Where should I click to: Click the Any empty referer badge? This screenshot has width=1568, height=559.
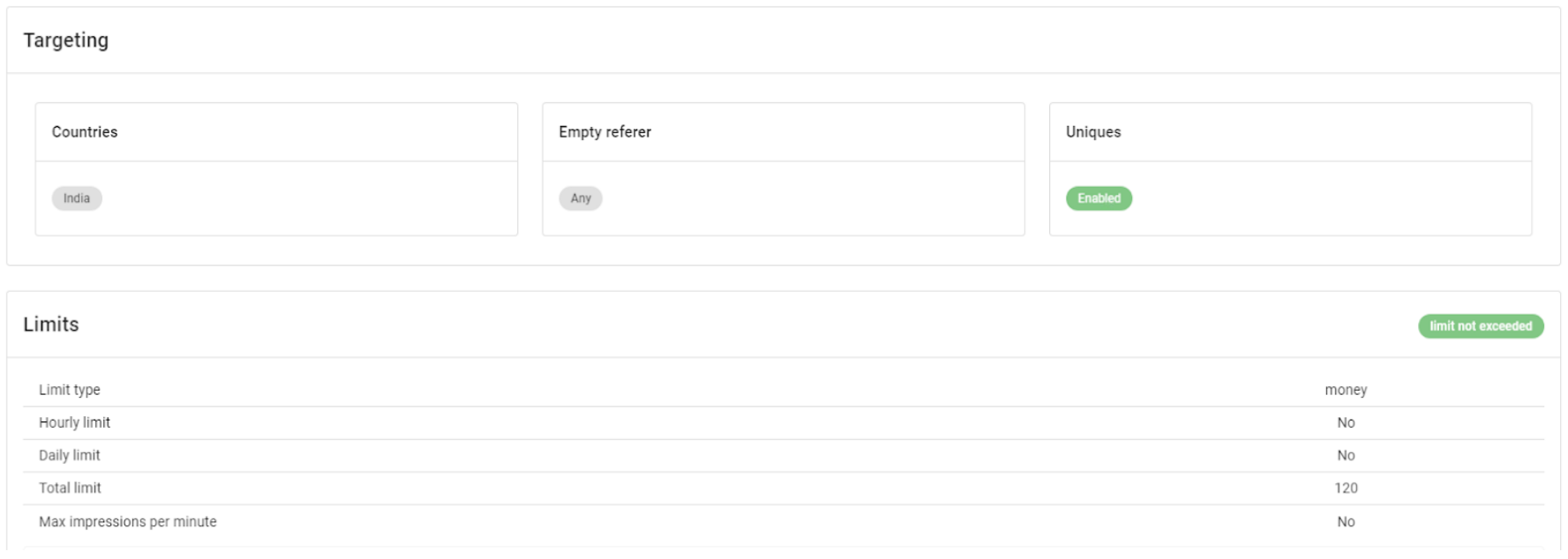tap(581, 198)
